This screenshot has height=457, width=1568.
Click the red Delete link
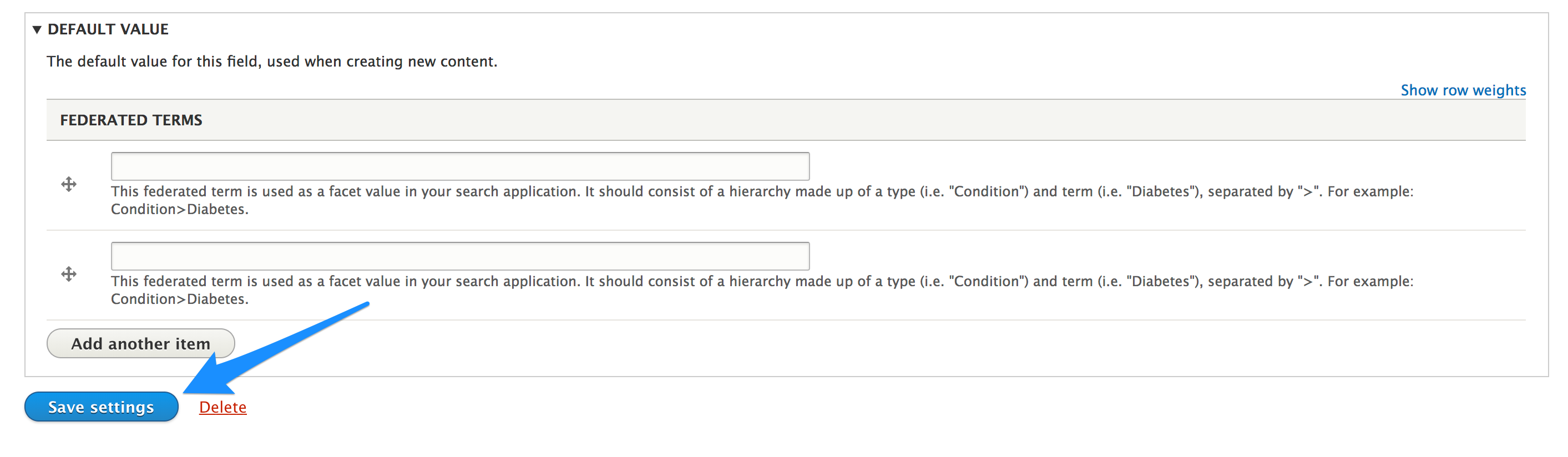point(223,407)
